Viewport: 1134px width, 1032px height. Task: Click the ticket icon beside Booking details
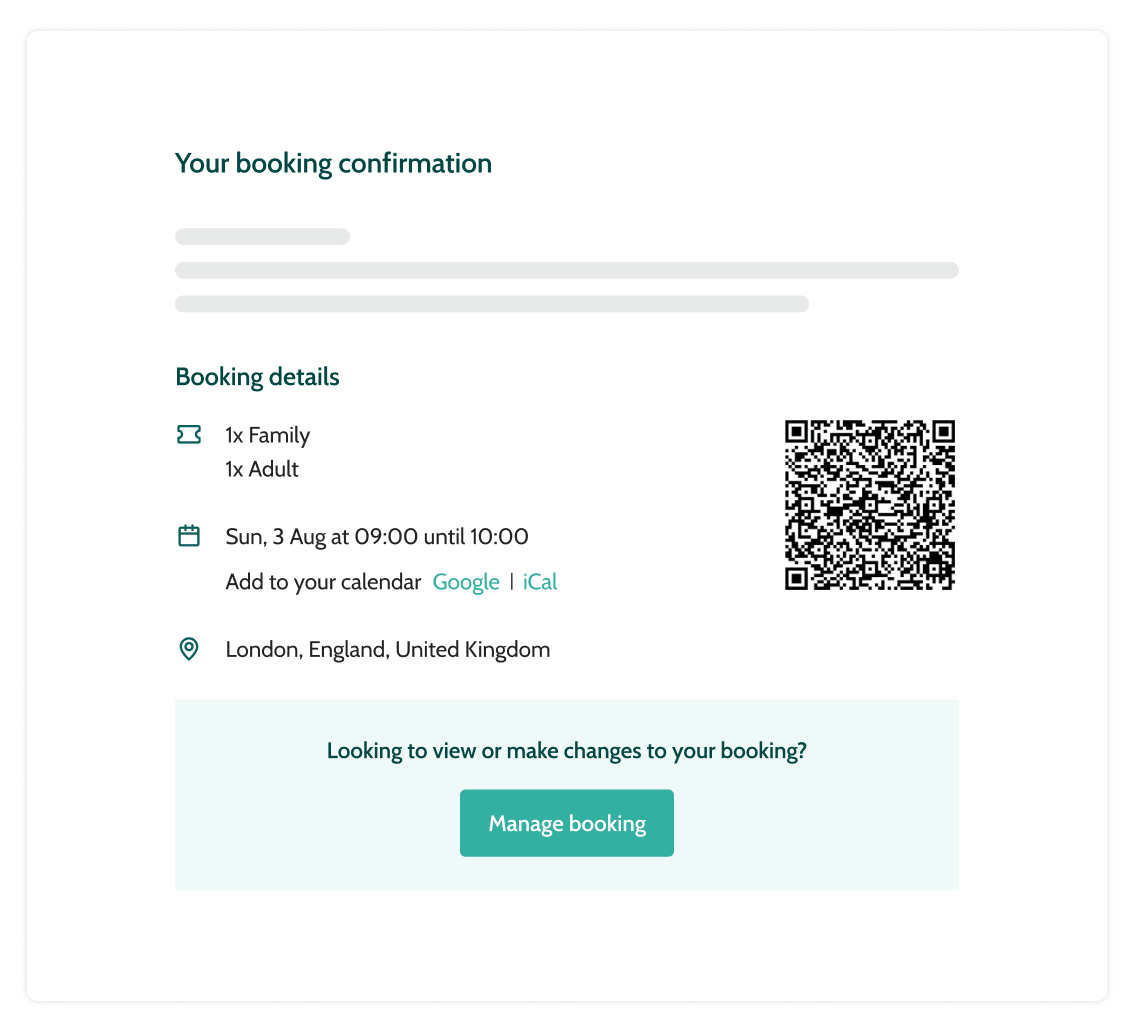(188, 434)
